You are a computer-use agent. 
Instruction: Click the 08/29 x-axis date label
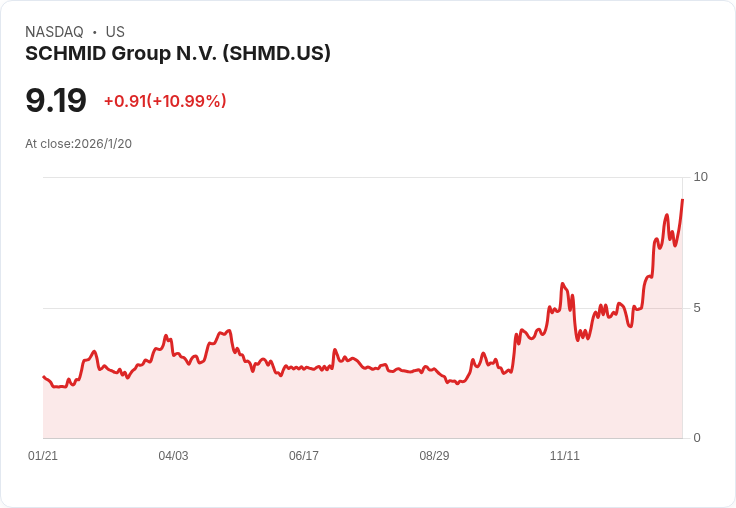tap(434, 456)
